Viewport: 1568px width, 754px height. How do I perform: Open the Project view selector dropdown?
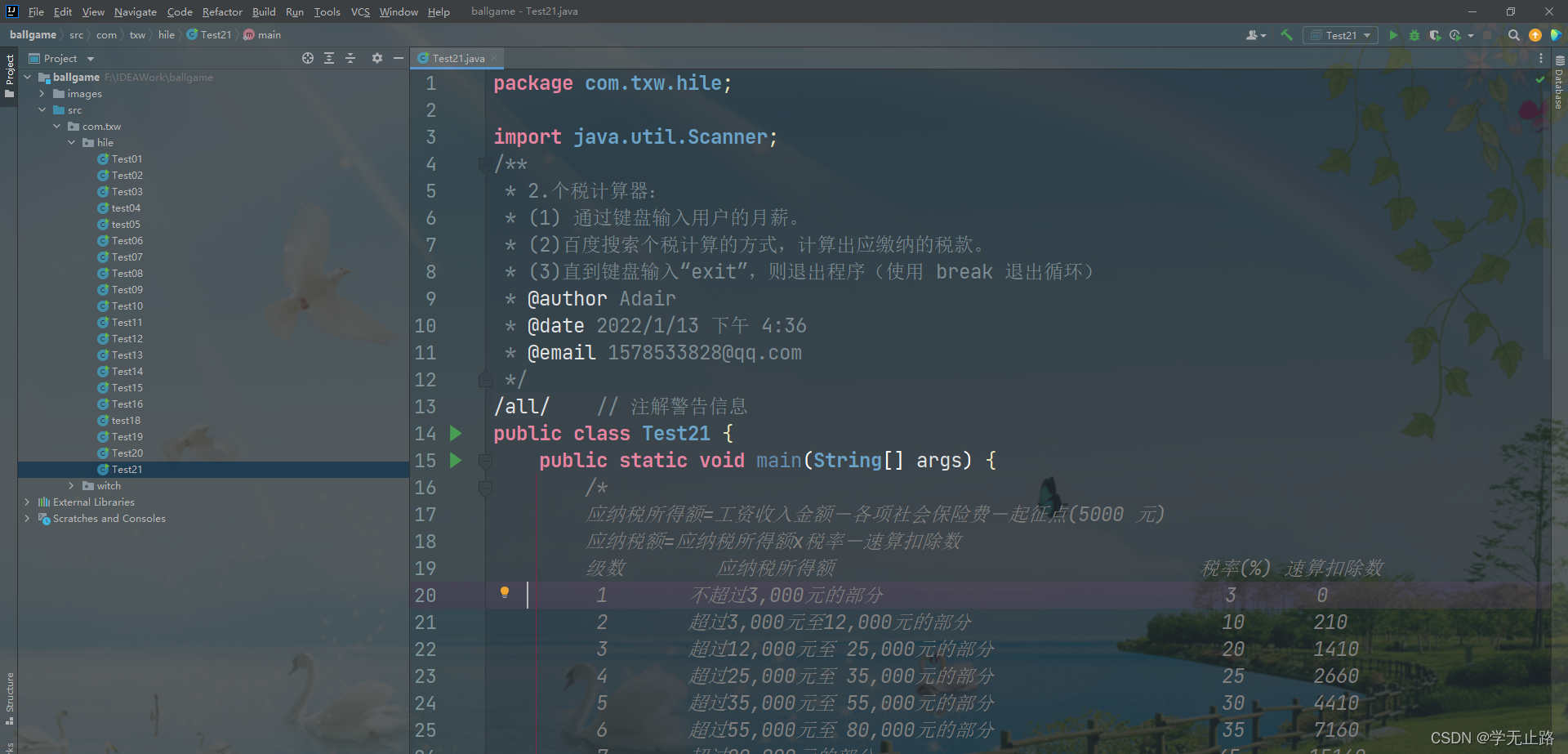[62, 58]
